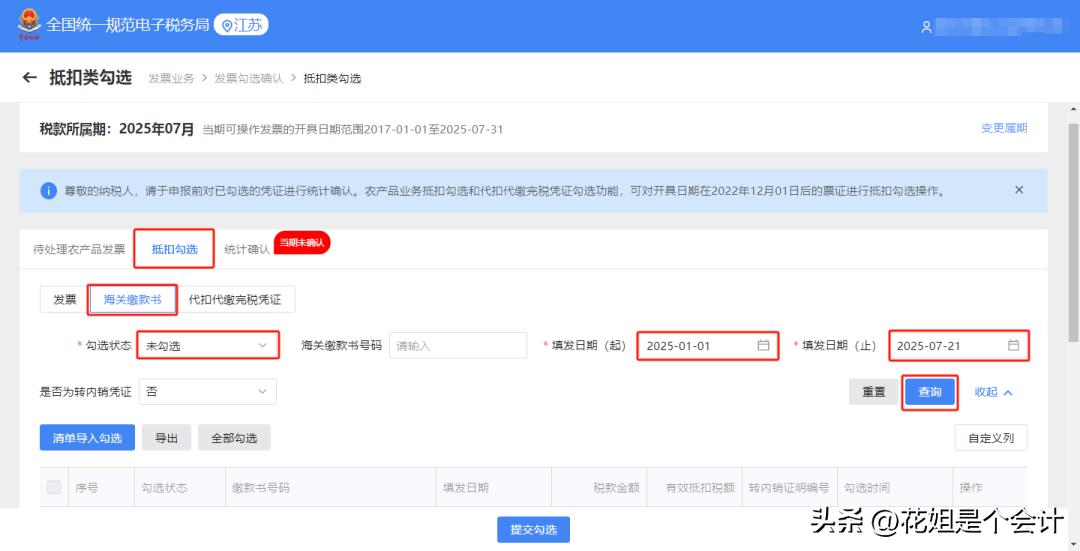Click the 清单导入勾选 button

87,437
